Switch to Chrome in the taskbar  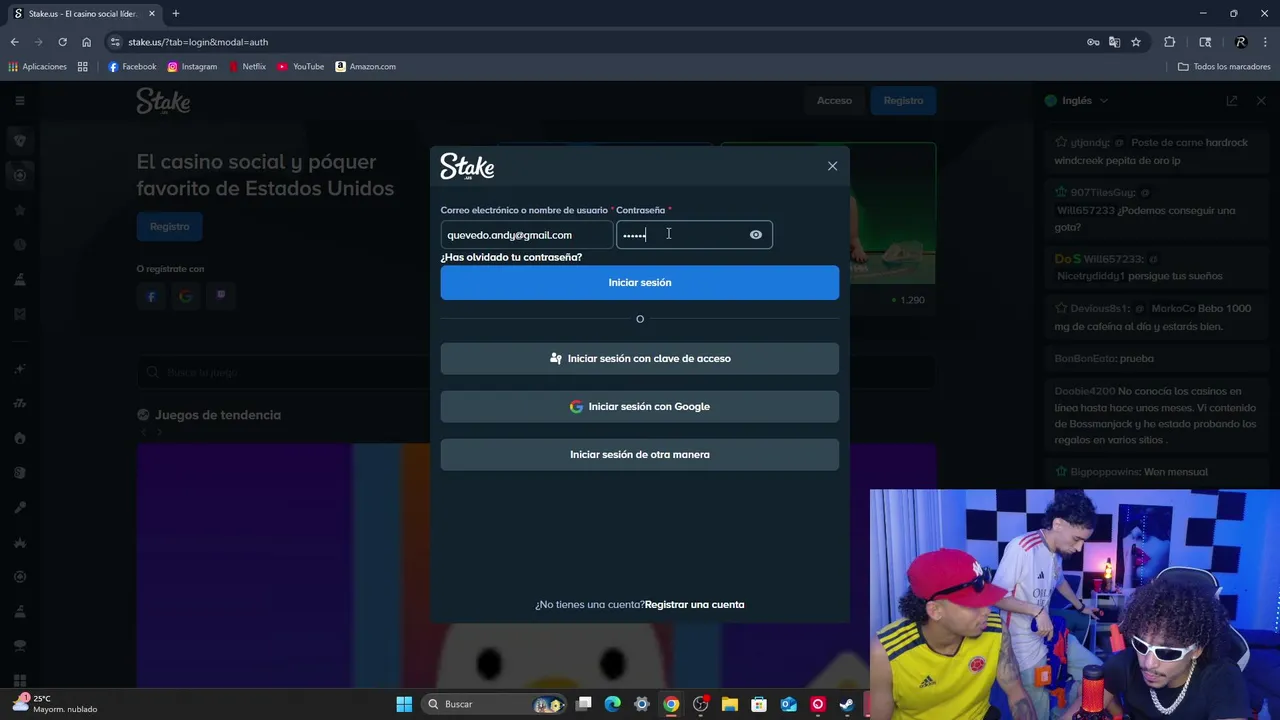coord(671,704)
